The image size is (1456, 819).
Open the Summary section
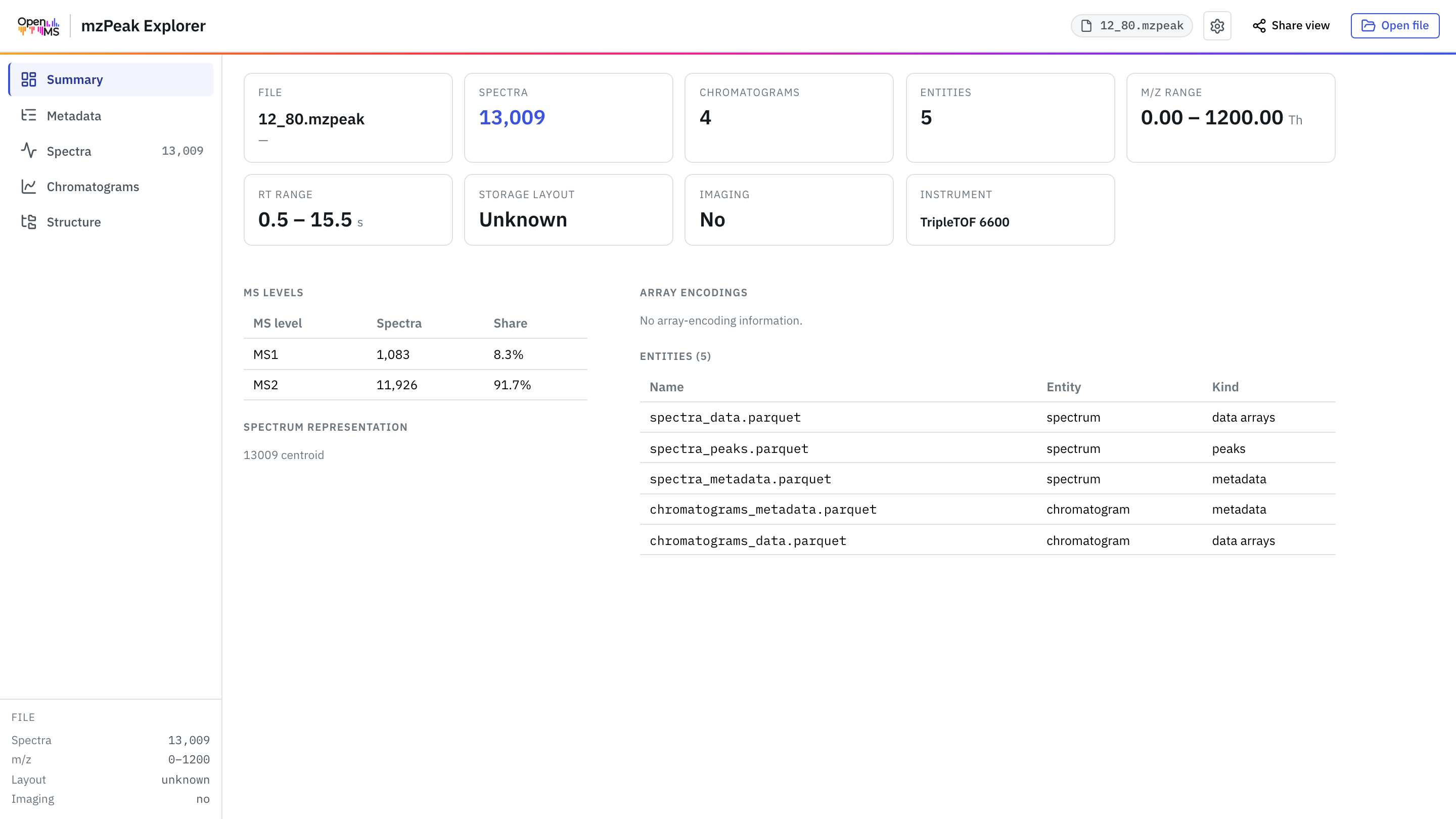click(x=111, y=80)
